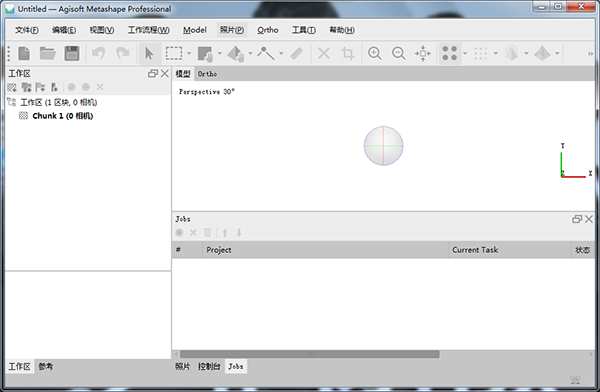This screenshot has height=392, width=600.
Task: Click the Current Task column header
Action: pyautogui.click(x=510, y=250)
